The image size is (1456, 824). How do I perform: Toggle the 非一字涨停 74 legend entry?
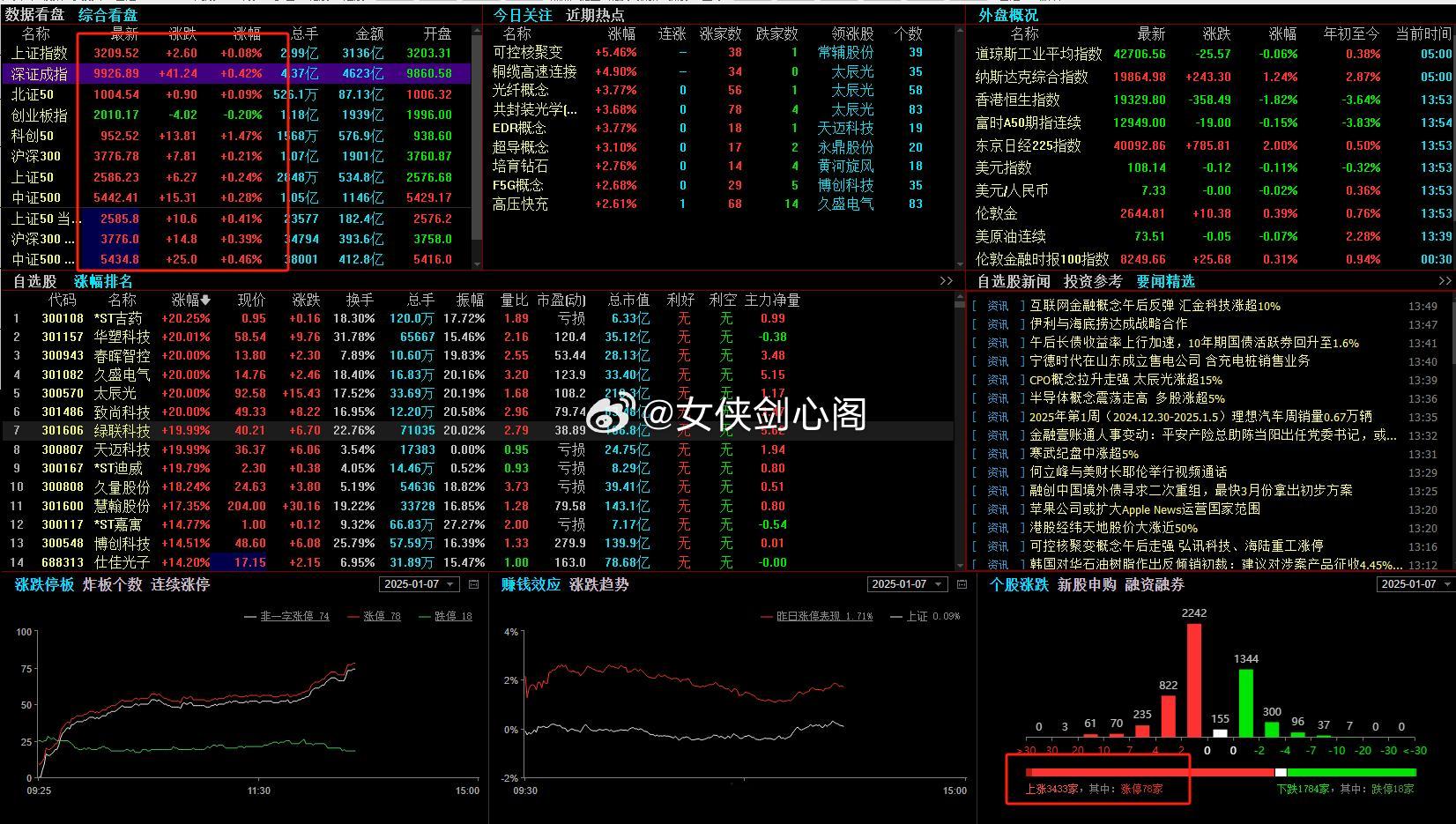[x=286, y=616]
